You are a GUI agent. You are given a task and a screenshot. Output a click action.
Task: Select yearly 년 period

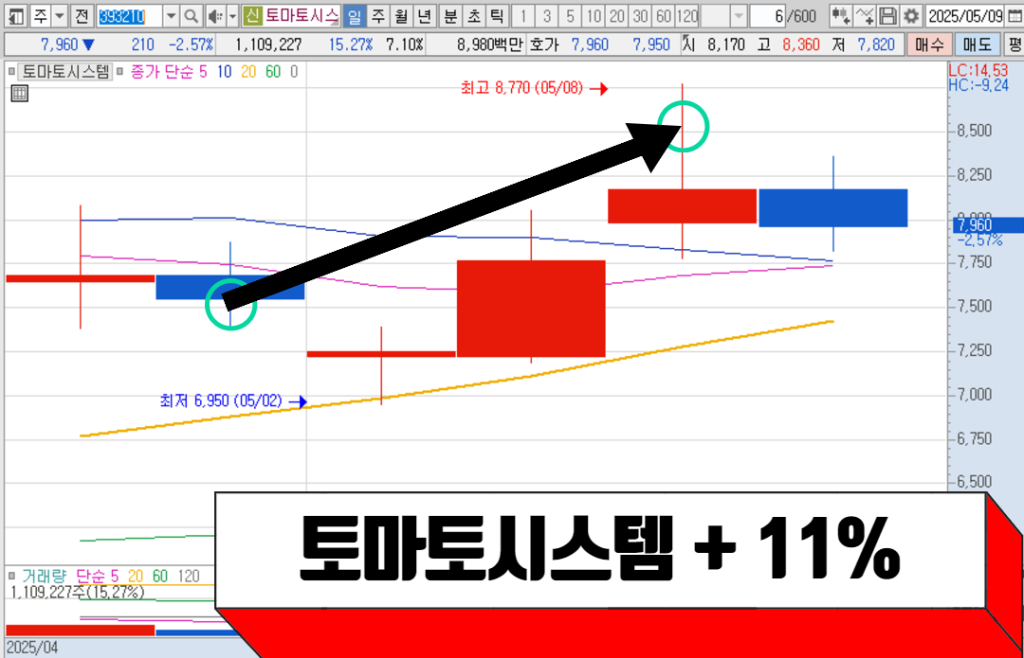(x=424, y=15)
